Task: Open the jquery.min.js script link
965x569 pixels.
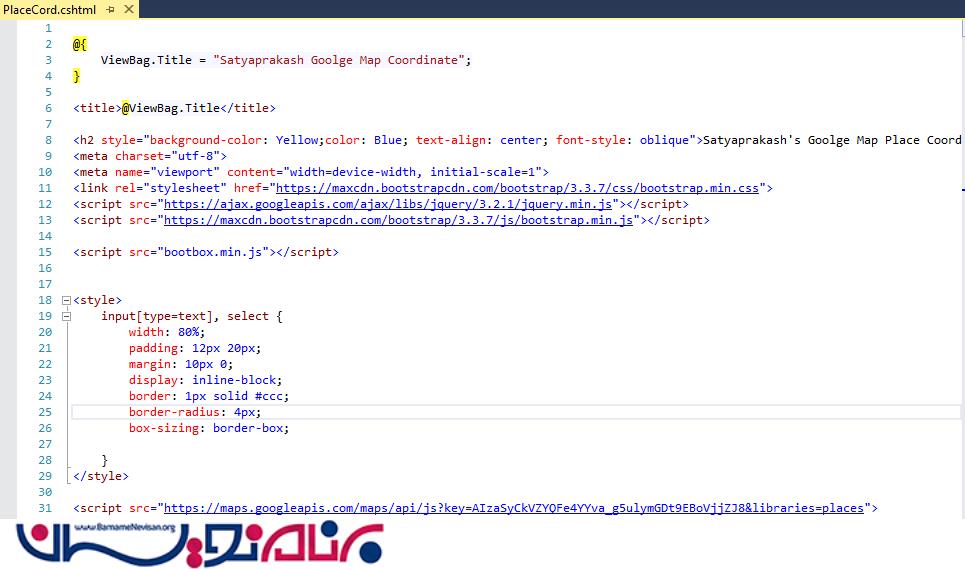Action: tap(388, 204)
